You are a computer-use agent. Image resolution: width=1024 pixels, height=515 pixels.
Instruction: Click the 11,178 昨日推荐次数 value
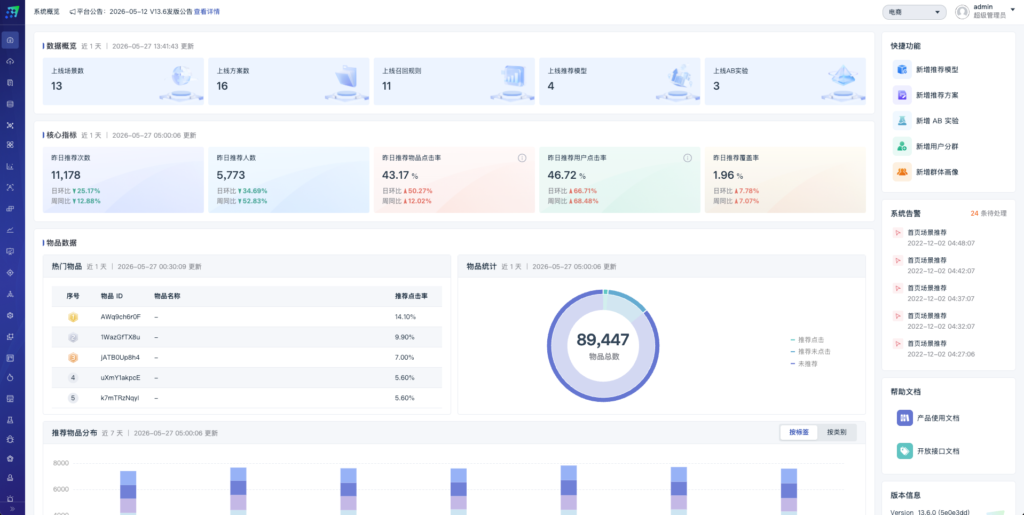pos(66,175)
